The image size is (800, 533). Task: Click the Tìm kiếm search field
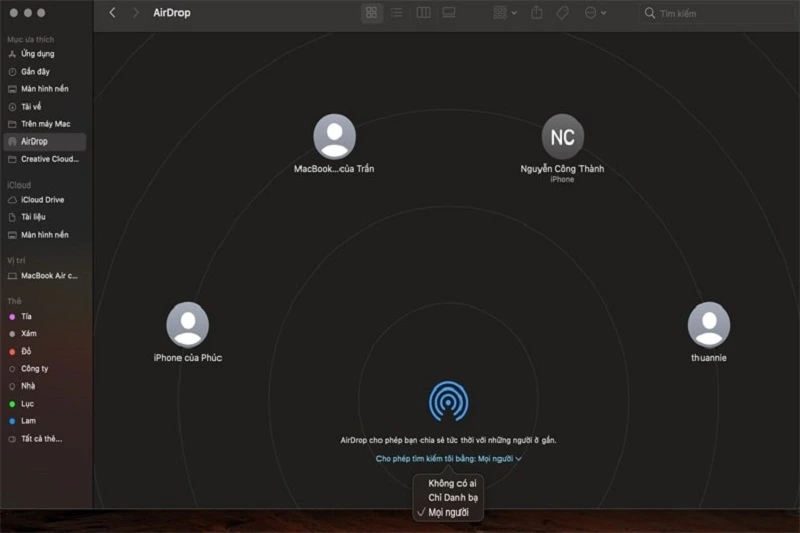[717, 13]
